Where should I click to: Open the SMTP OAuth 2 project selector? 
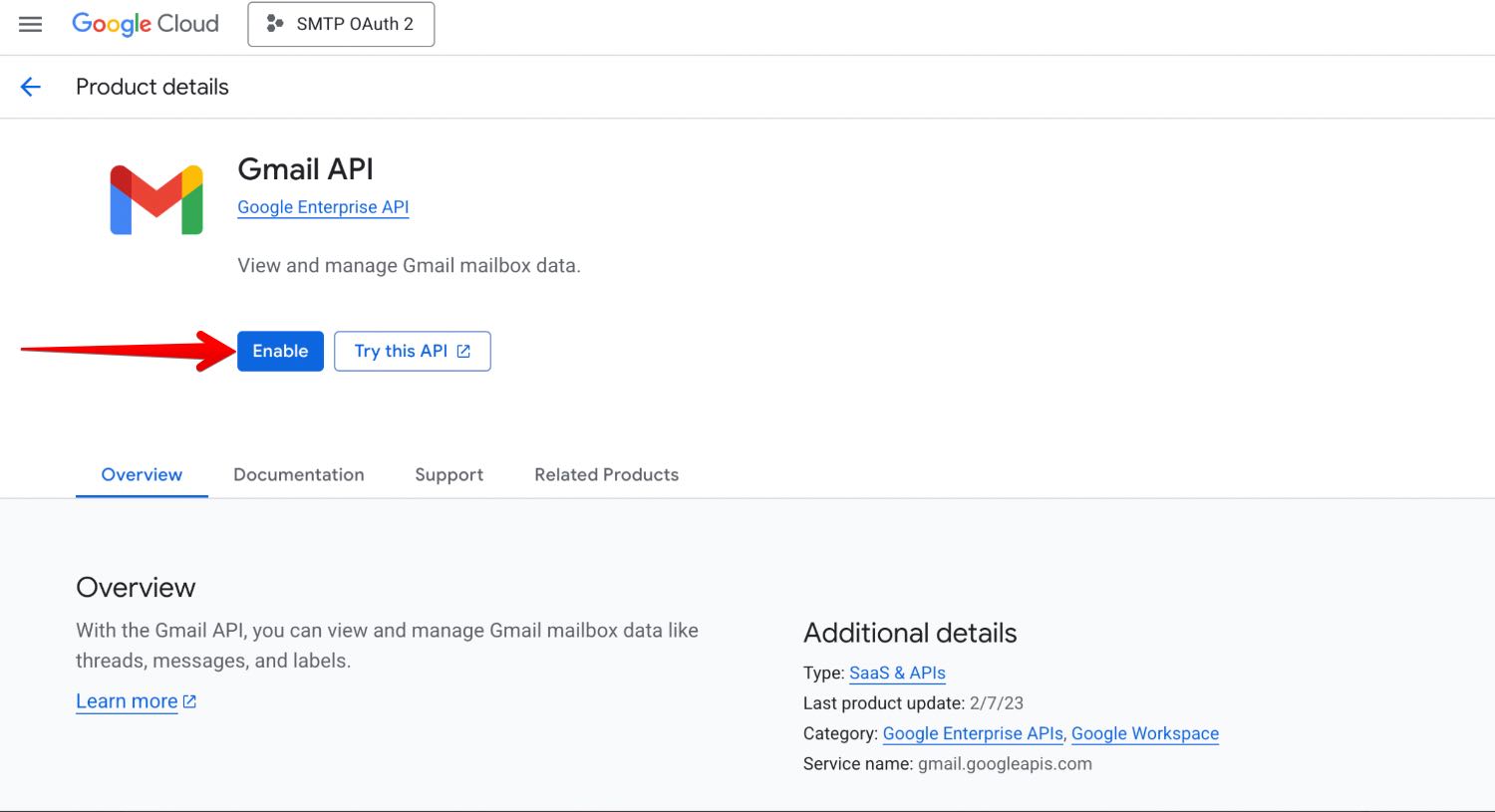click(341, 24)
